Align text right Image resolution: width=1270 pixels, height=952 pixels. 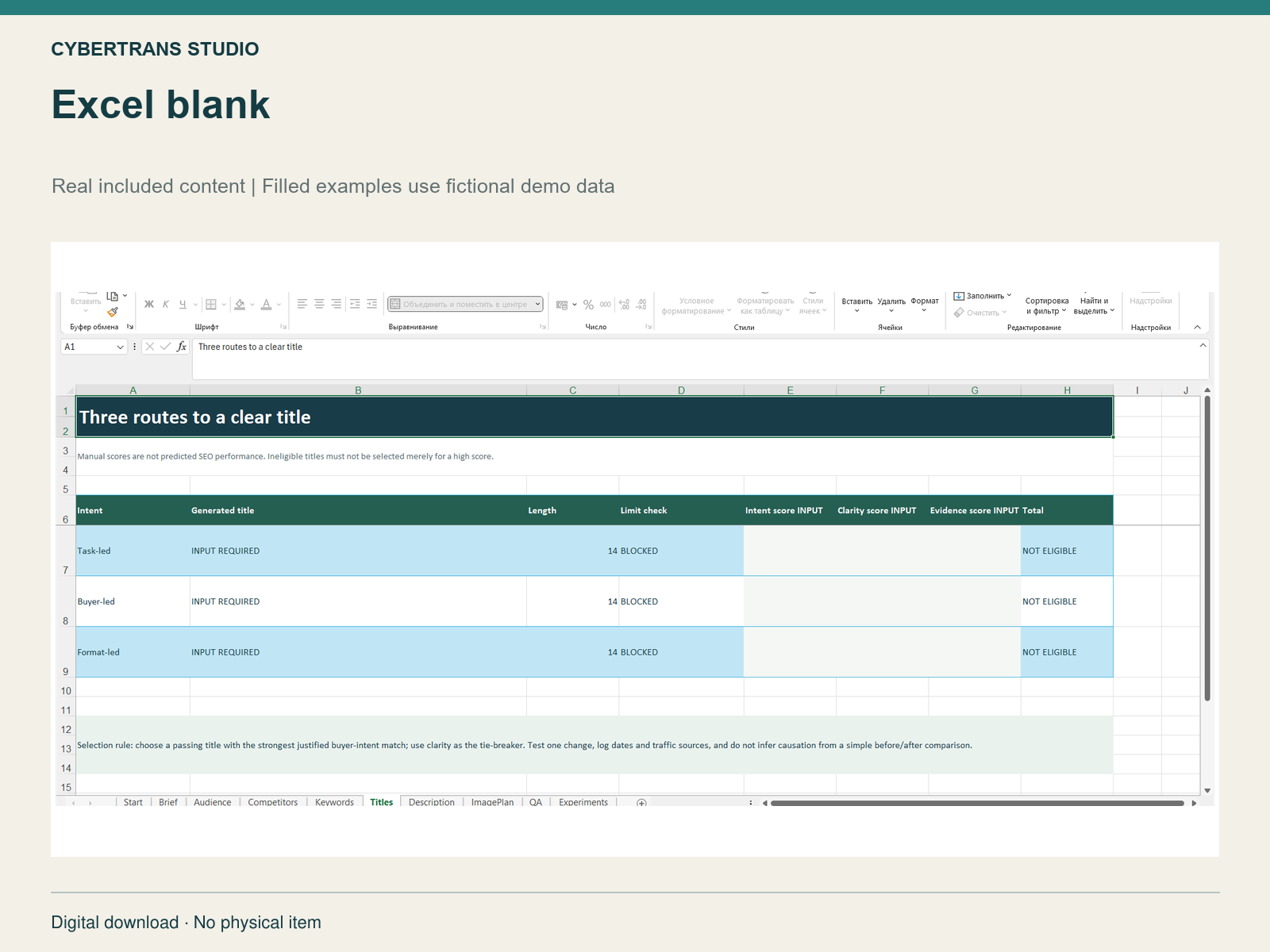click(x=337, y=304)
